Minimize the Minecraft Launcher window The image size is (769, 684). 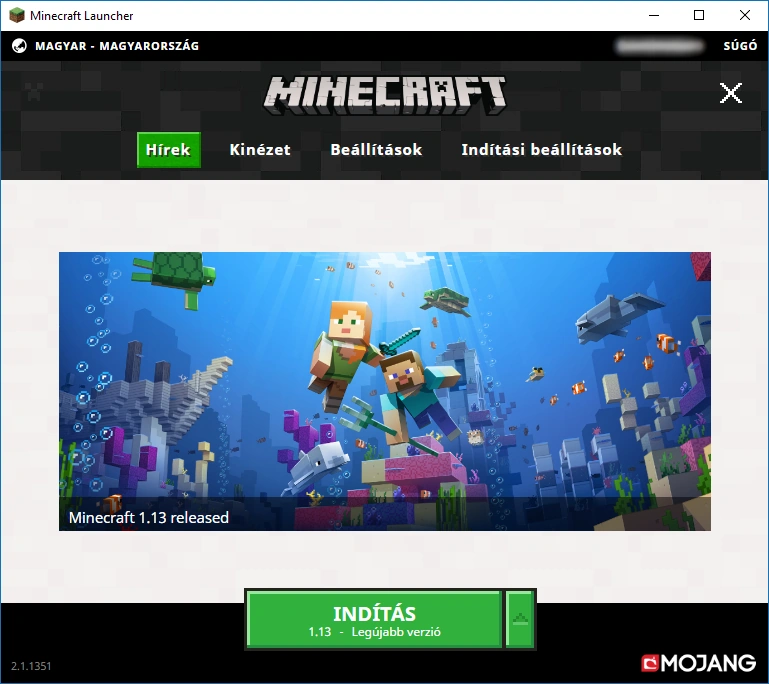point(654,16)
